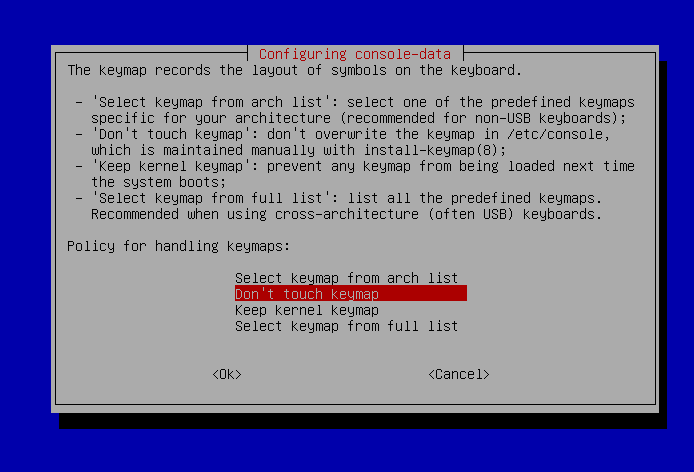The width and height of the screenshot is (694, 472).
Task: Click 'The keymap records the layout' sentence
Action: coord(295,70)
